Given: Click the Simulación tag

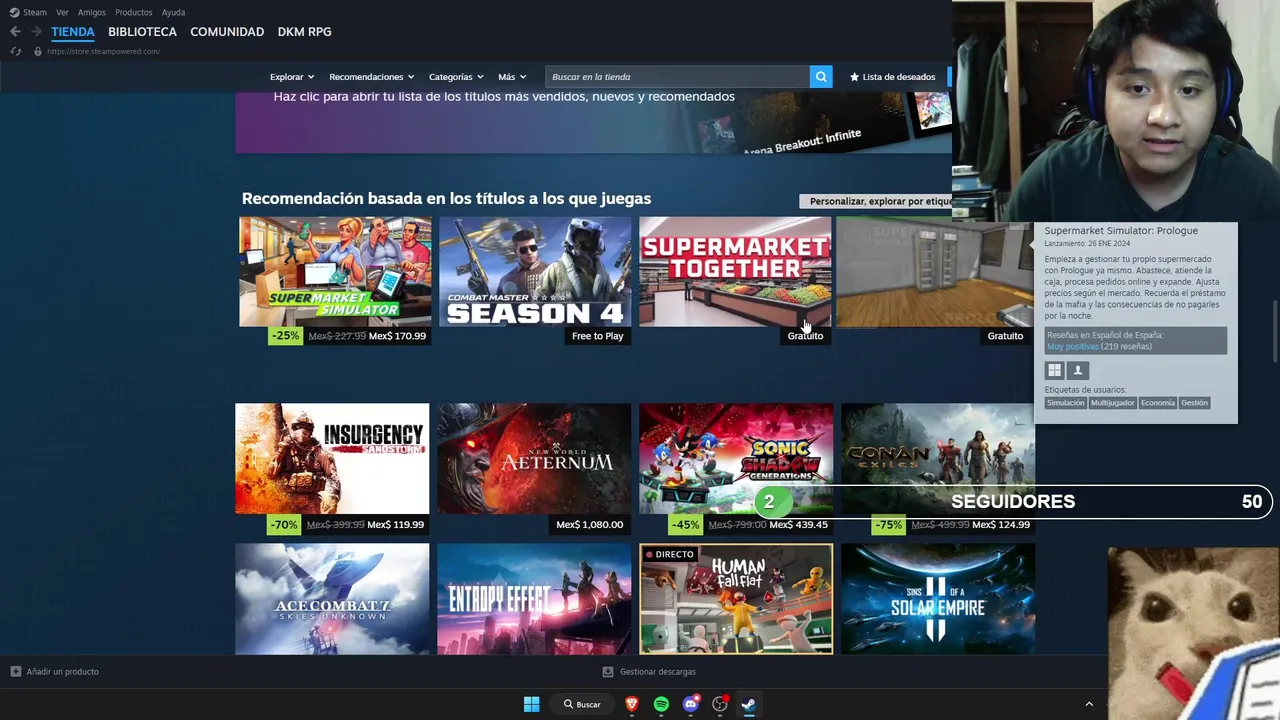Looking at the screenshot, I should (x=1065, y=403).
